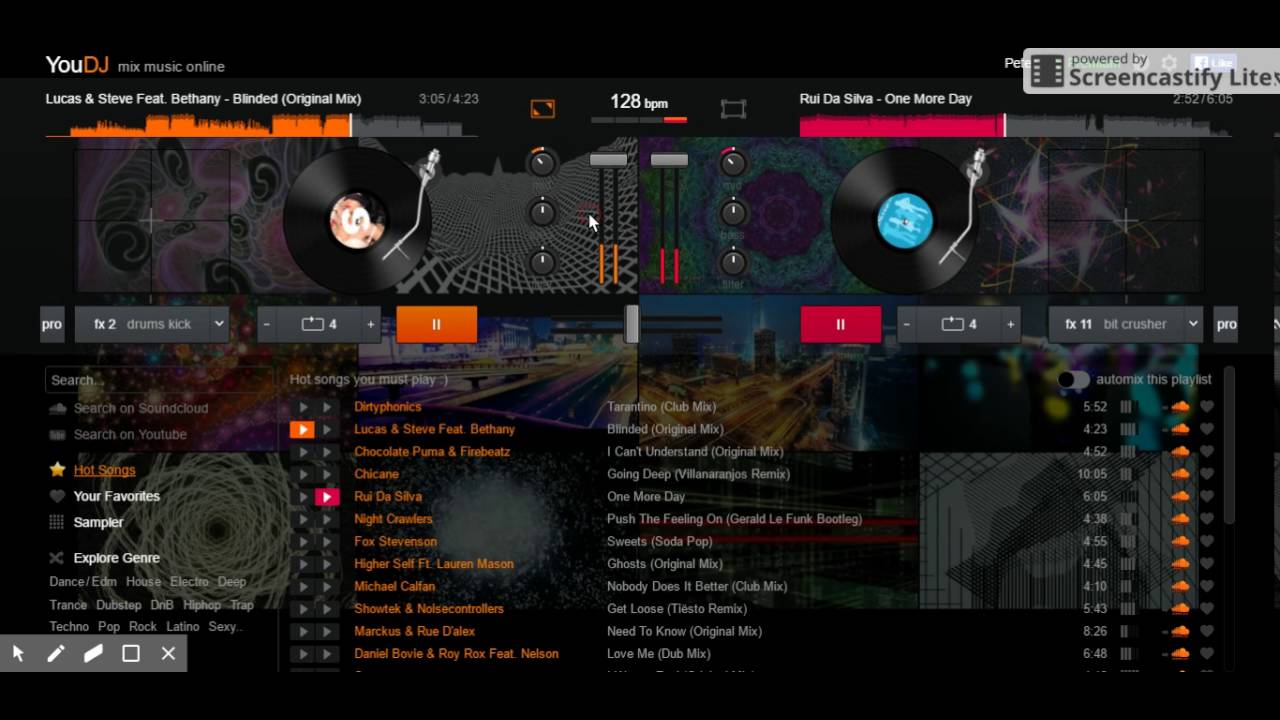The image size is (1280, 720).
Task: Choose the Dubstep genre
Action: coord(119,605)
